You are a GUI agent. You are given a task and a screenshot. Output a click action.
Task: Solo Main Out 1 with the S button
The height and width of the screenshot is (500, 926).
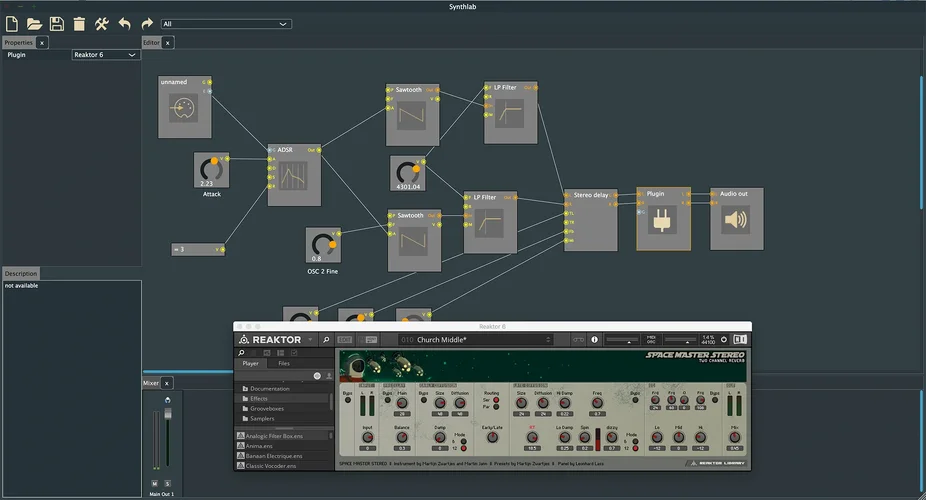coord(167,483)
